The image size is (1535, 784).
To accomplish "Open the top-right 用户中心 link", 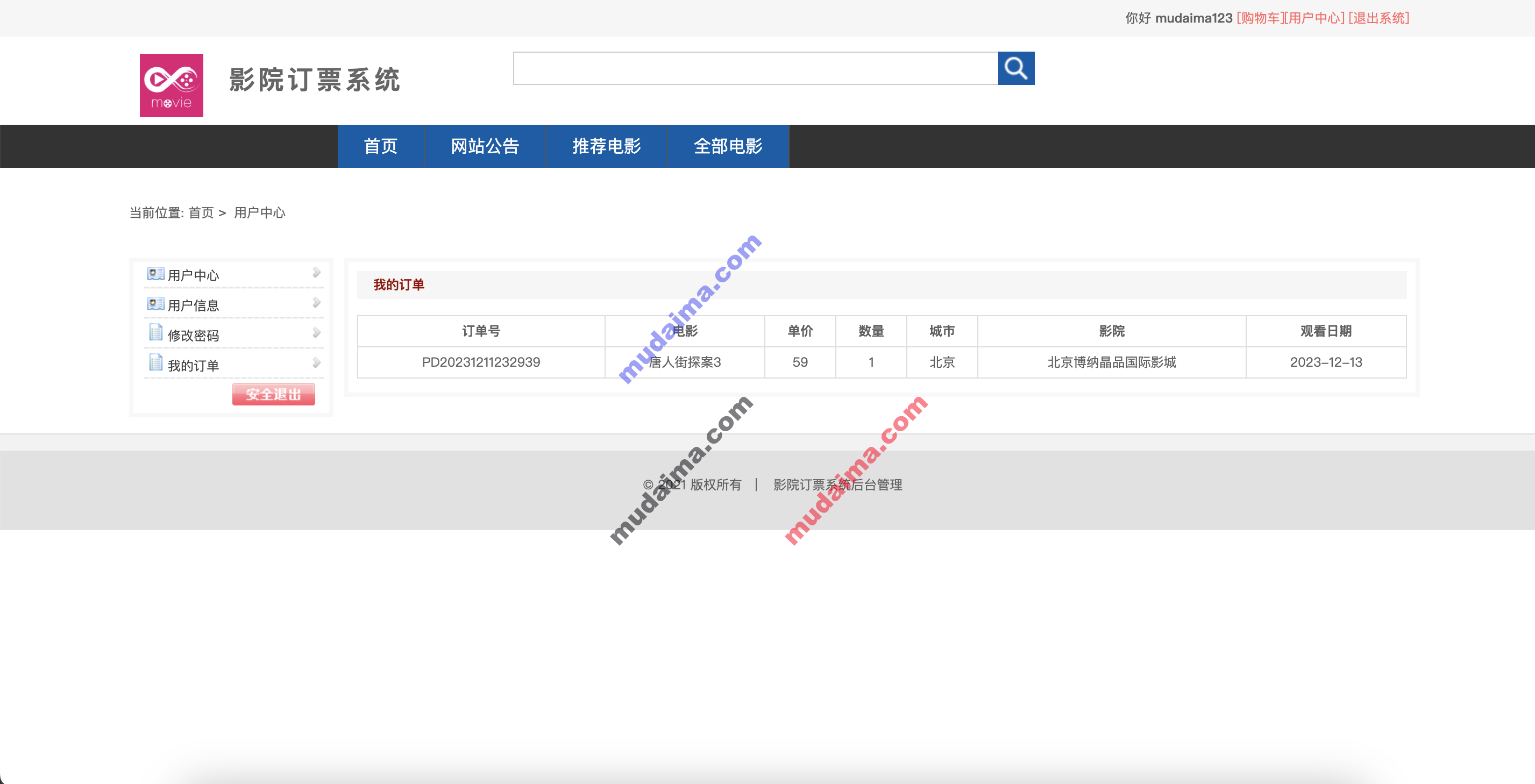I will point(1315,18).
